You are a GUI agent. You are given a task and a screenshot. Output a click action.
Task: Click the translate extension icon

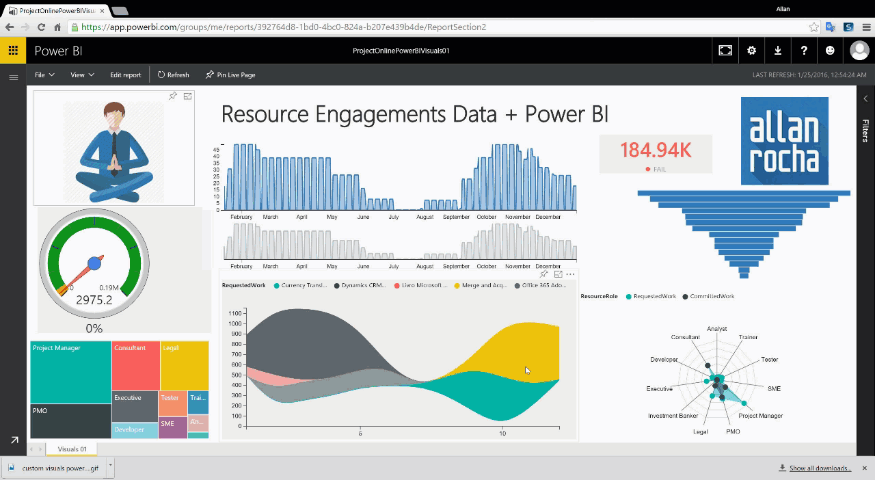[x=830, y=27]
